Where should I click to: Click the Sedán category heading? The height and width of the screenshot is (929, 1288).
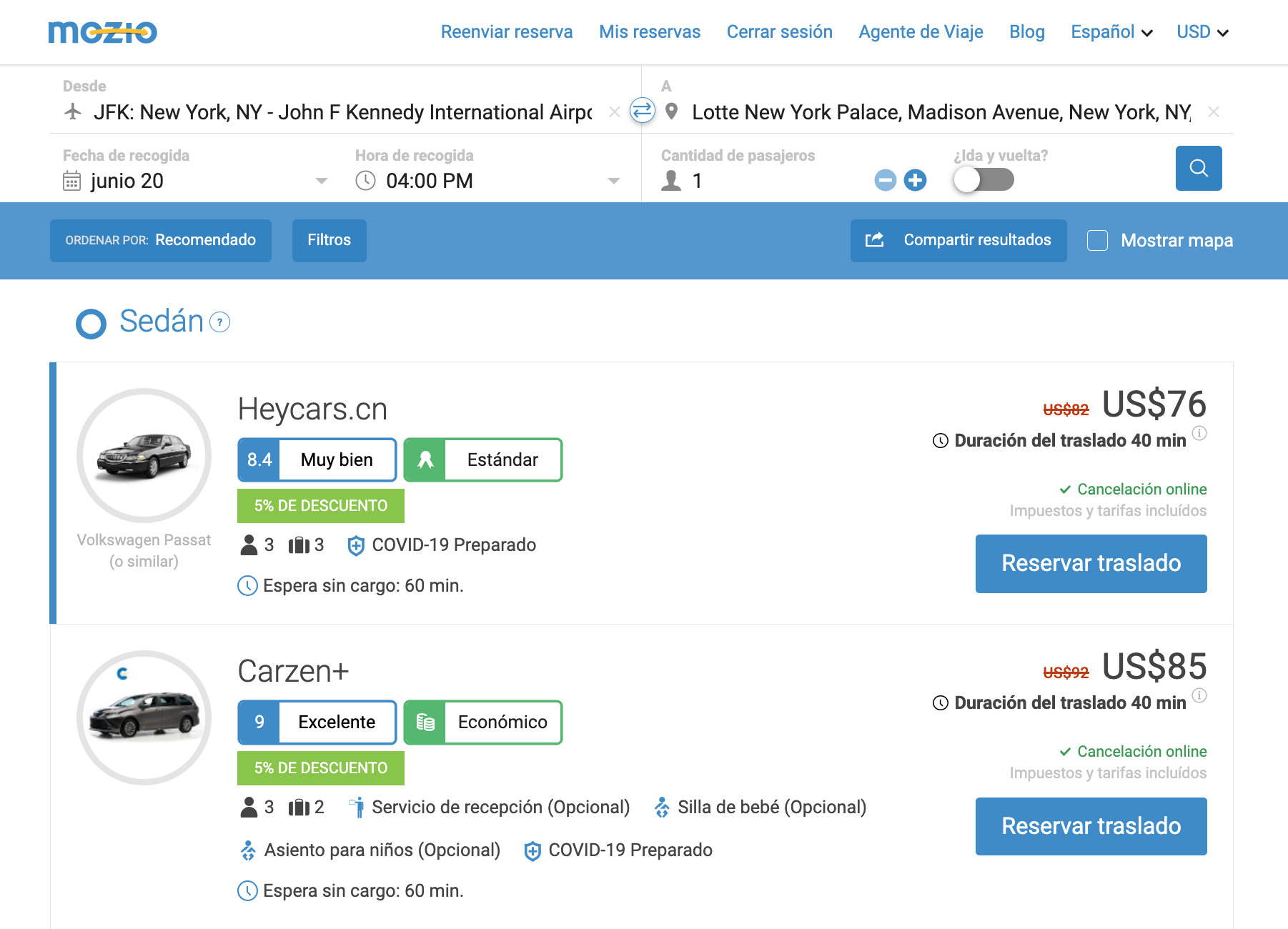(x=162, y=322)
